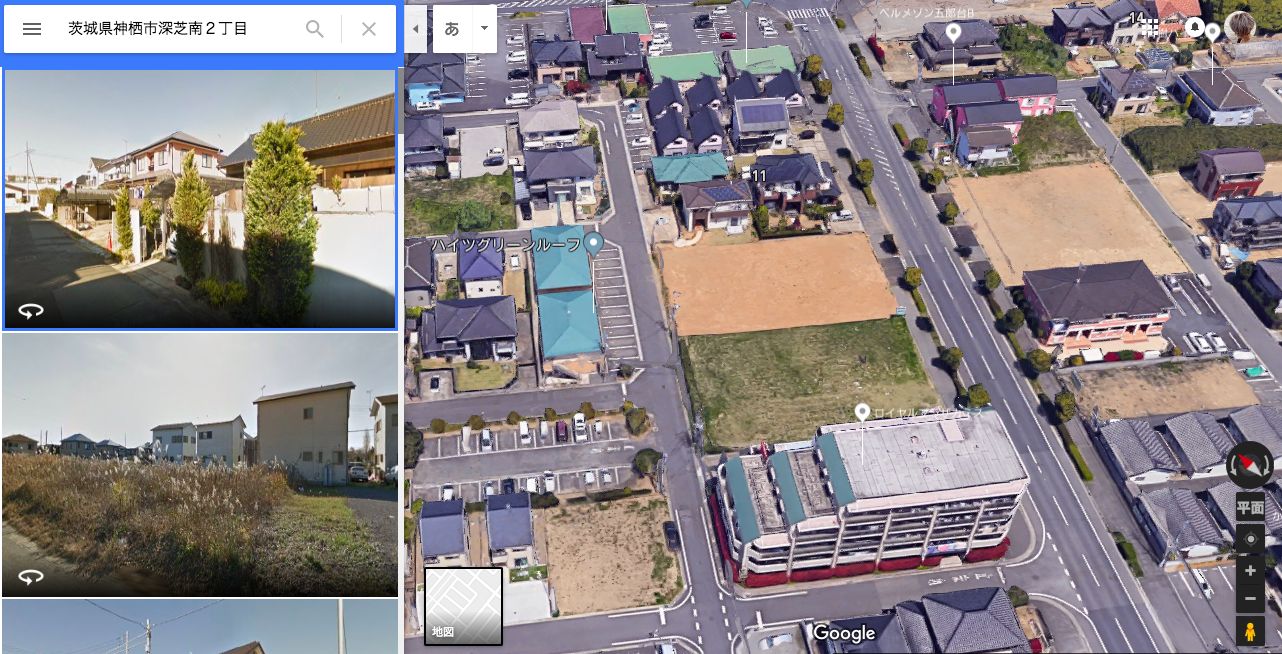The height and width of the screenshot is (654, 1282).
Task: Open the input method dropdown arrow
Action: 485,29
